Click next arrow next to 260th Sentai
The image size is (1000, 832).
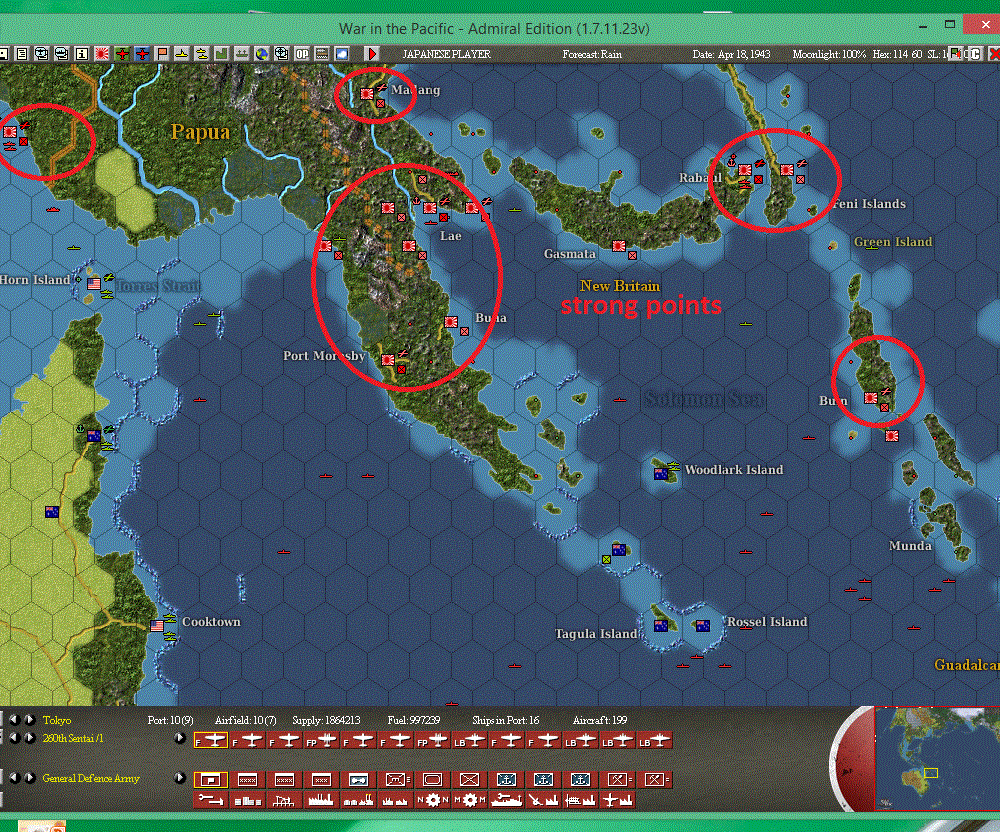pyautogui.click(x=29, y=738)
